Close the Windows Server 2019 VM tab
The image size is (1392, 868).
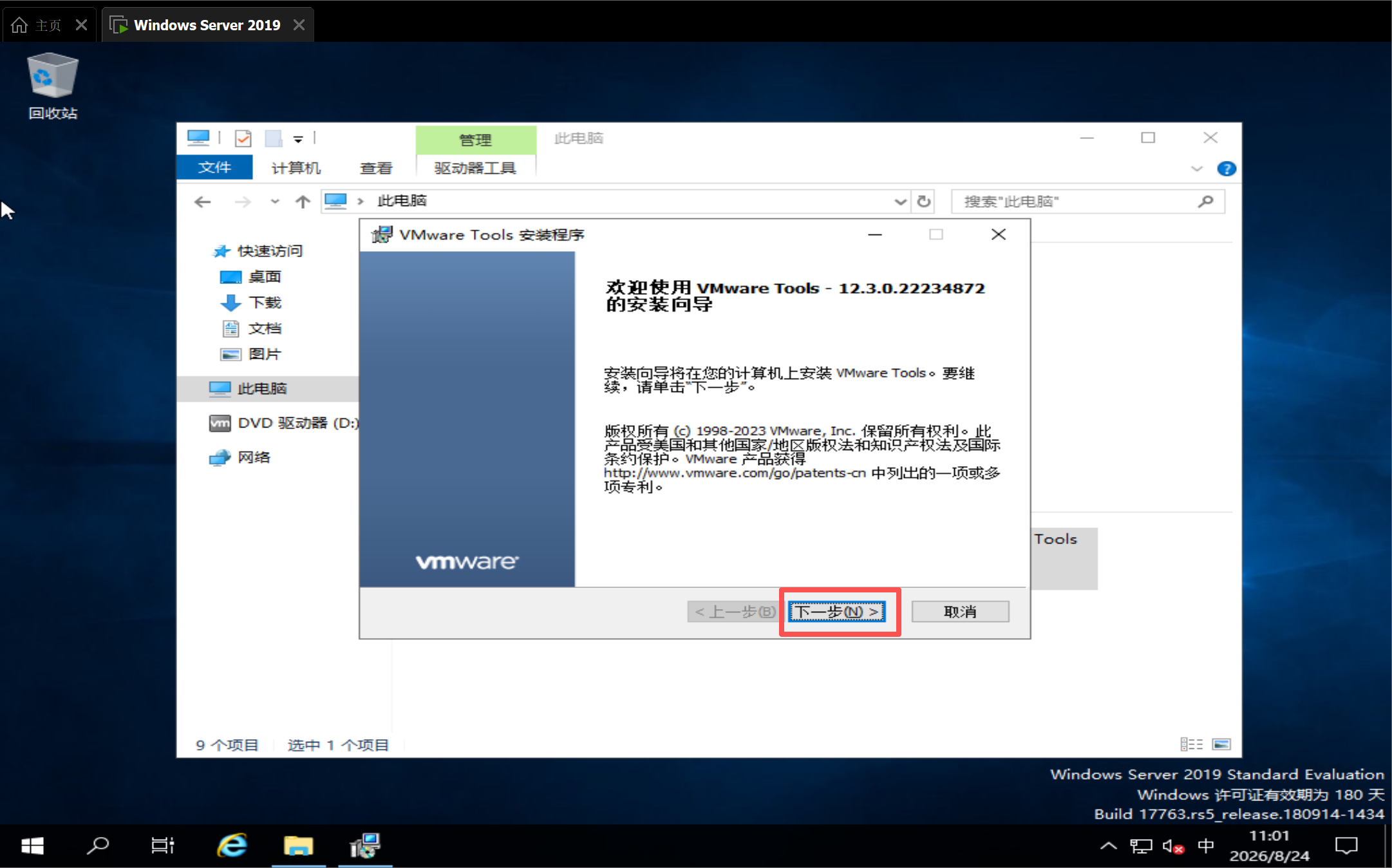[x=299, y=25]
